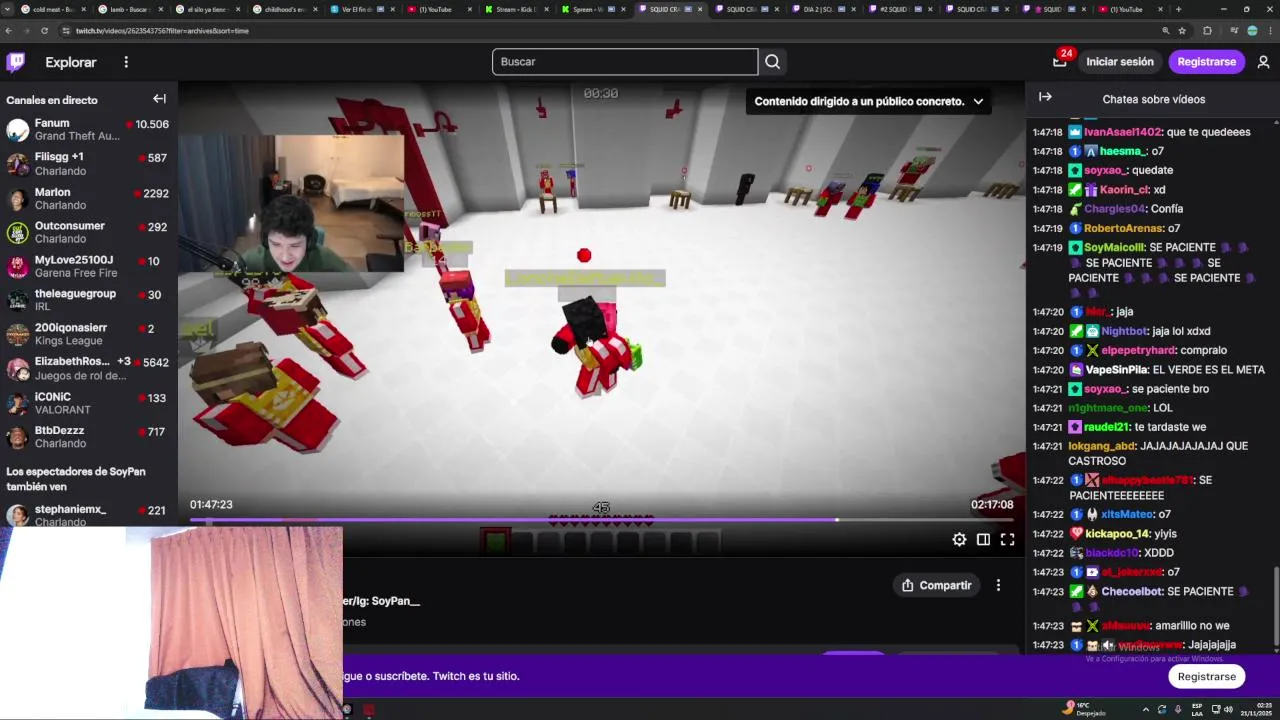Click chat username IvanAsael1402
The width and height of the screenshot is (1280, 720).
click(x=1122, y=132)
